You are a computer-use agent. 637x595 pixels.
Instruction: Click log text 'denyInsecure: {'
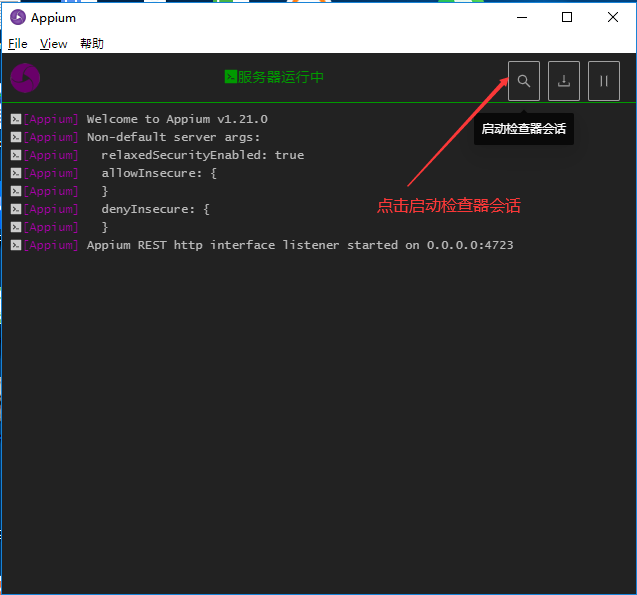click(x=156, y=209)
